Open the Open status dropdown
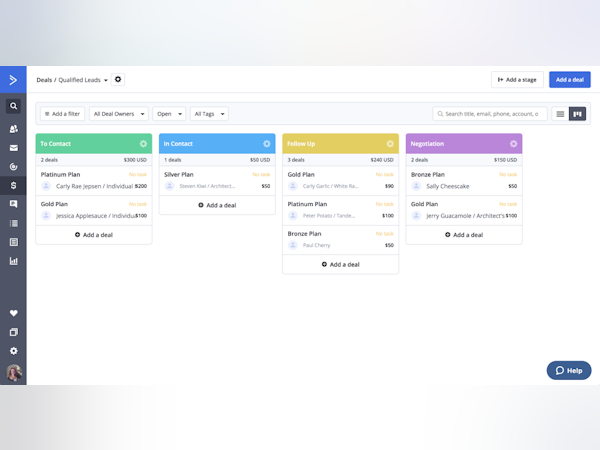 [x=169, y=114]
